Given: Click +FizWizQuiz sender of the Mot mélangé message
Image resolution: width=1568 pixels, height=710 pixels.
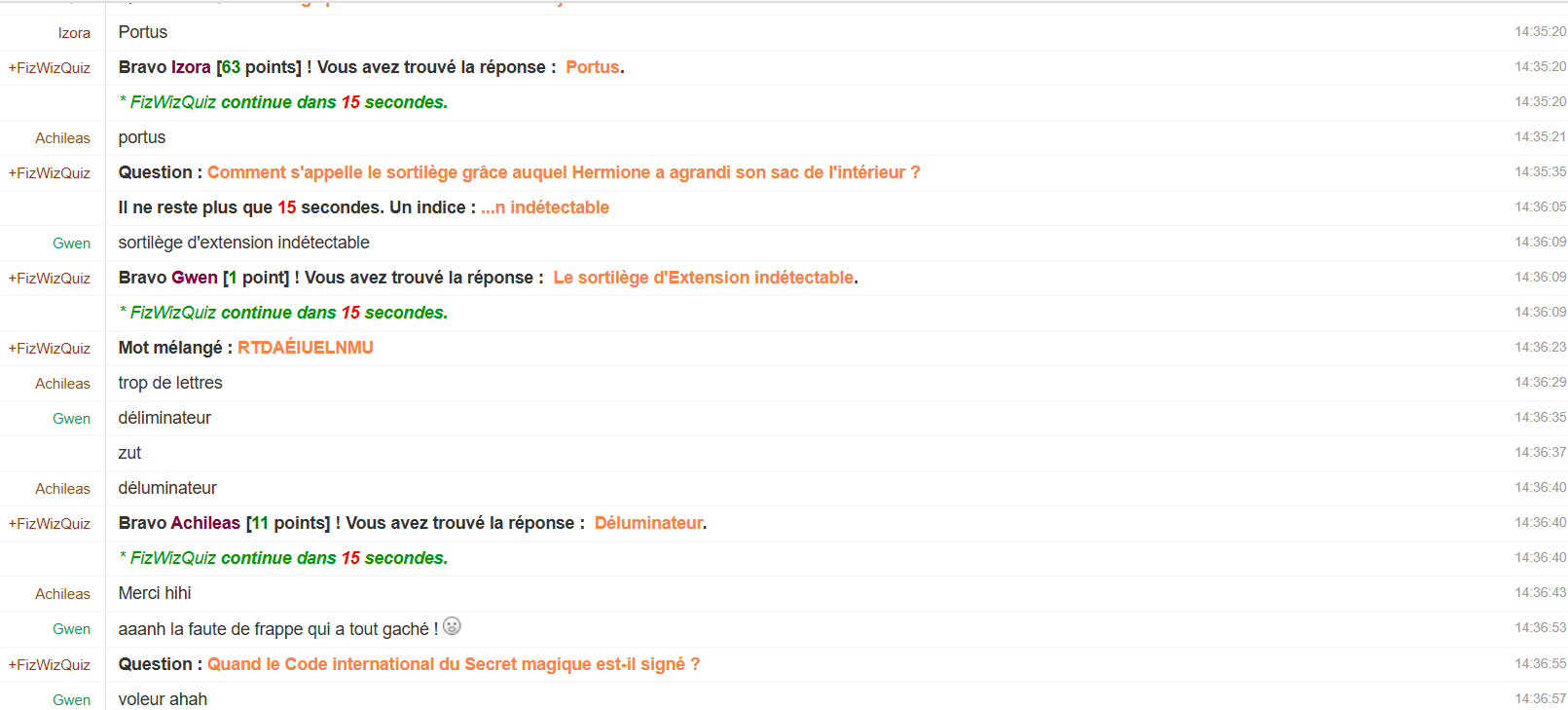Looking at the screenshot, I should coord(49,349).
